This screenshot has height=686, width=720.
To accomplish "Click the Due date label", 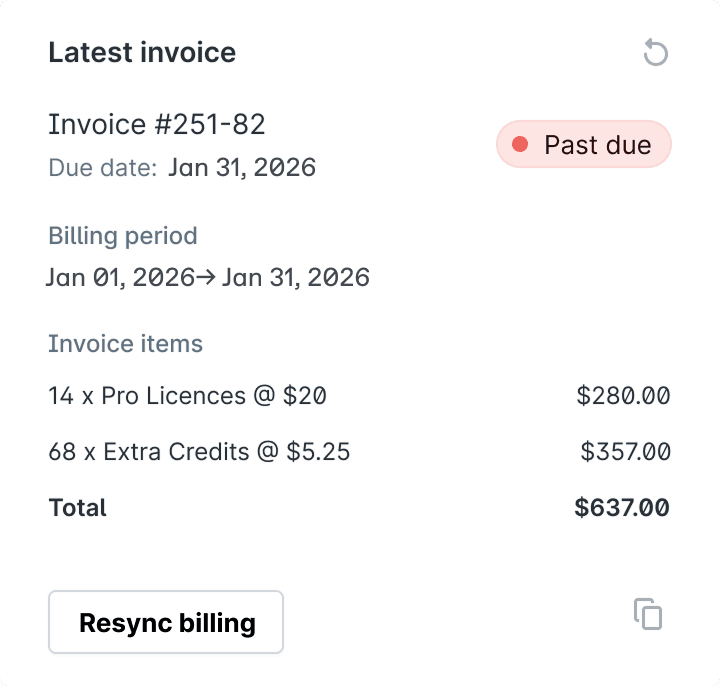I will [102, 167].
